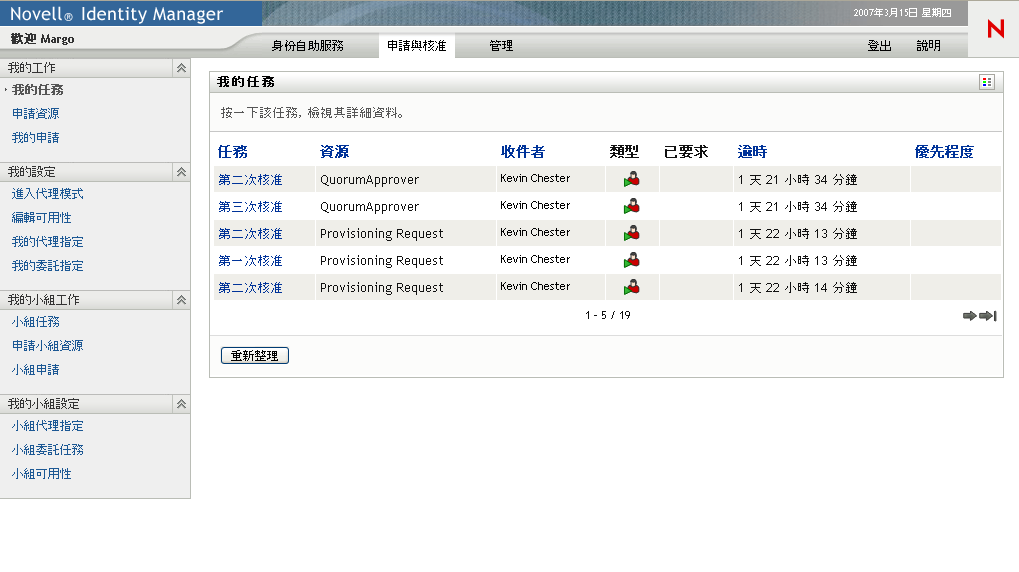This screenshot has height=572, width=1019.
Task: Open 第二次核准 task with 22 小時 14 分鐘
Action: point(250,287)
